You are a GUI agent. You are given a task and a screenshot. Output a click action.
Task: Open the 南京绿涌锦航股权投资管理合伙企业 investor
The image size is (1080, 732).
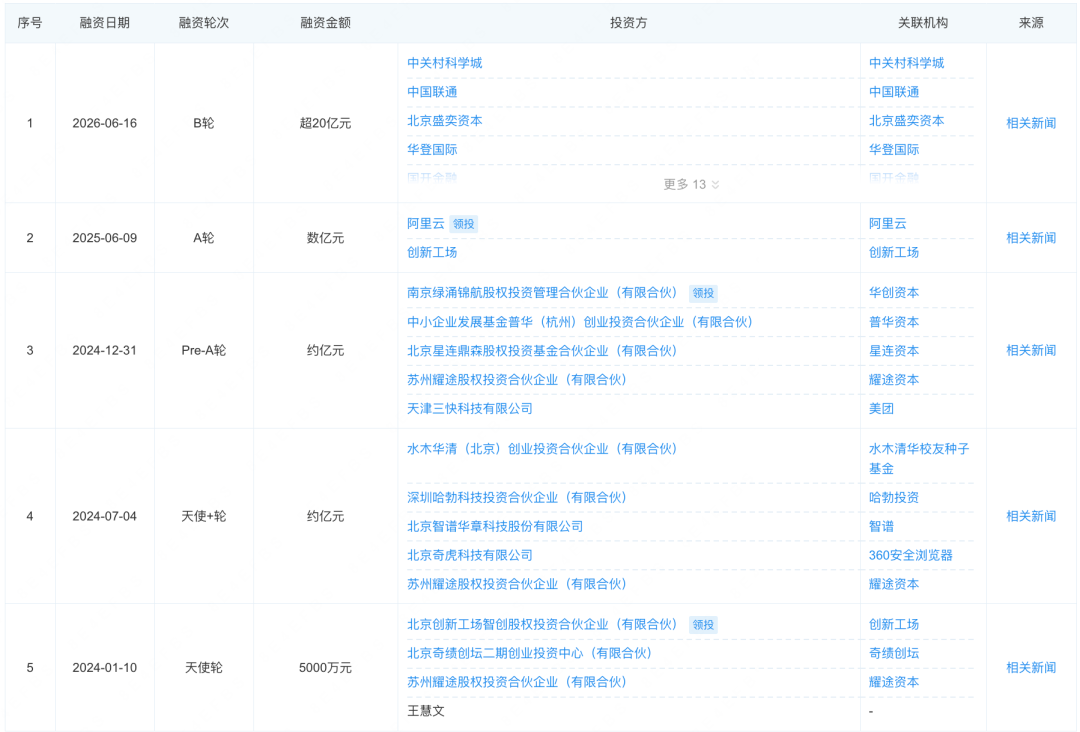tap(542, 293)
